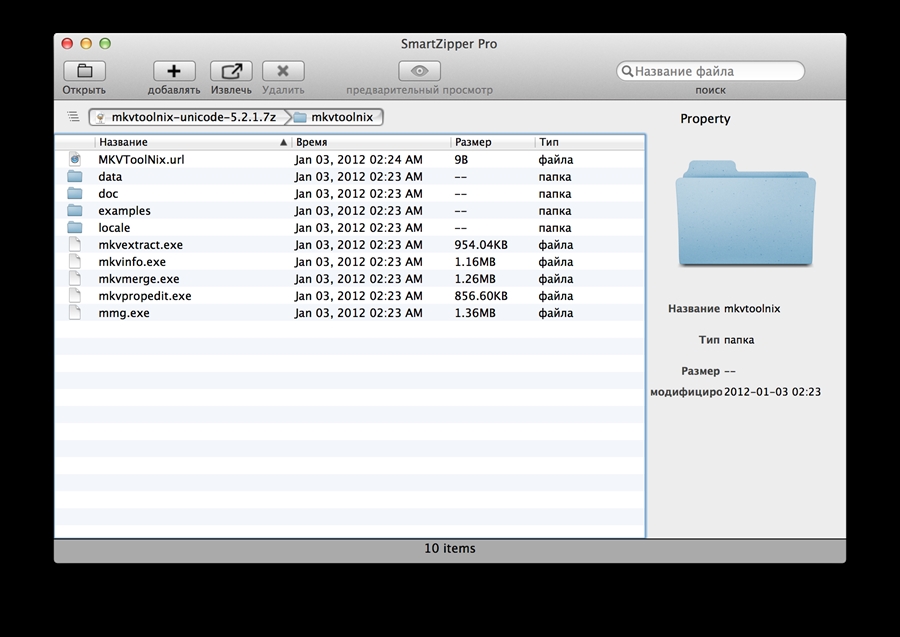Viewport: 900px width, 637px height.
Task: Select the mmg.exe file icon
Action: 75,313
